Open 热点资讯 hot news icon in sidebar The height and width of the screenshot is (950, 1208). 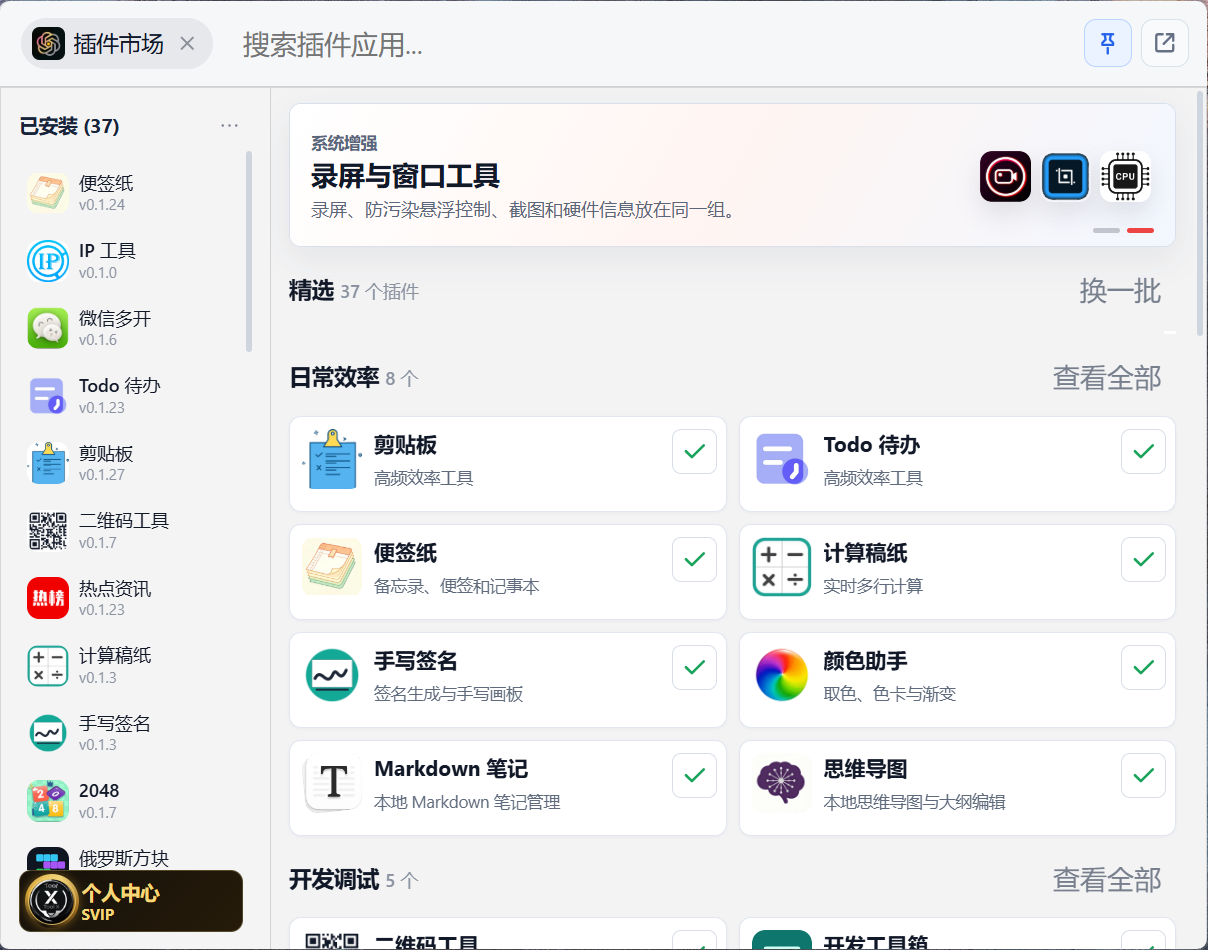[x=47, y=598]
